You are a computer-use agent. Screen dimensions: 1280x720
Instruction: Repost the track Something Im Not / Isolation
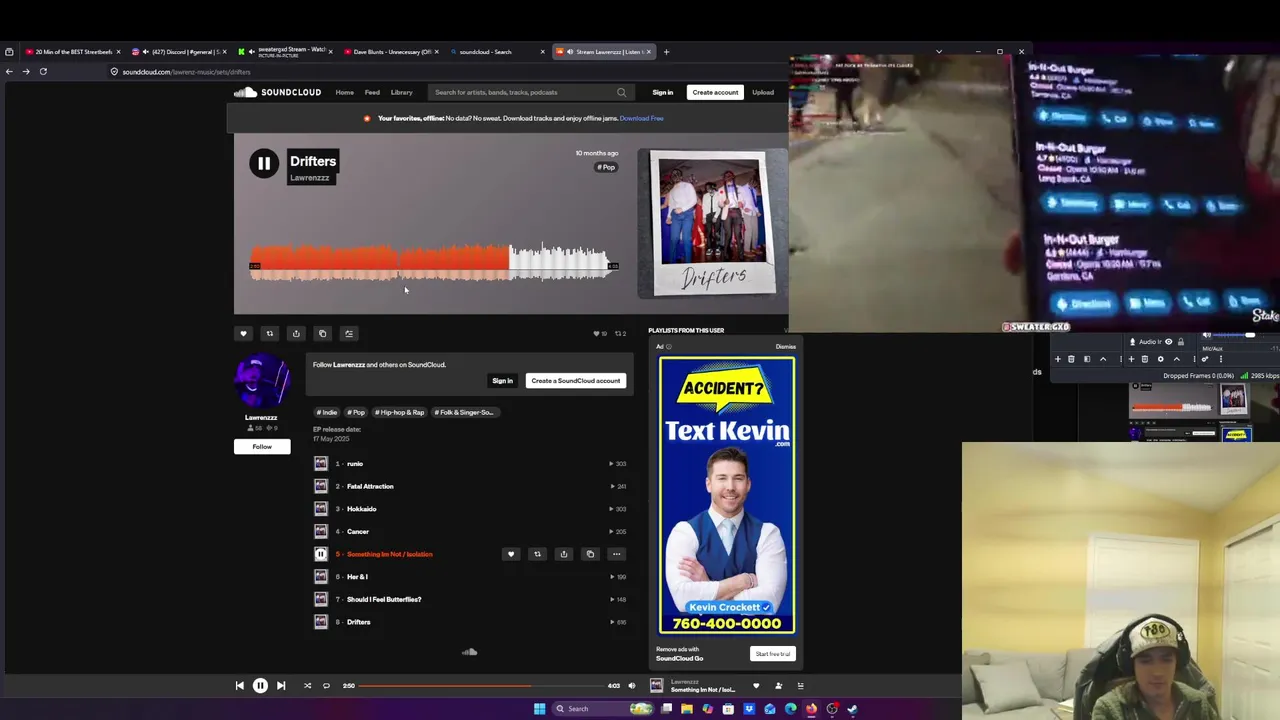(x=537, y=554)
